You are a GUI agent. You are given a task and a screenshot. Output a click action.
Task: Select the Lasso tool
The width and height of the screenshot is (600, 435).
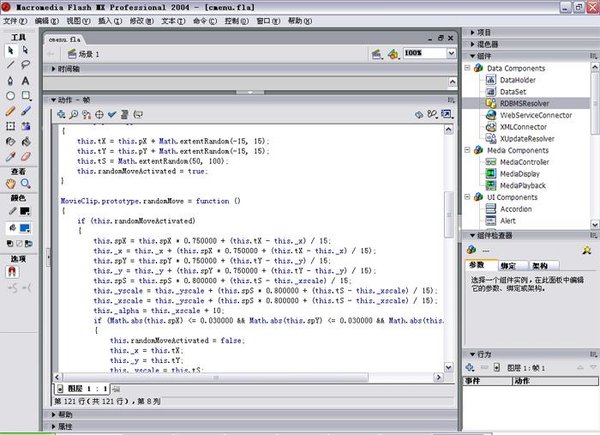(25, 64)
